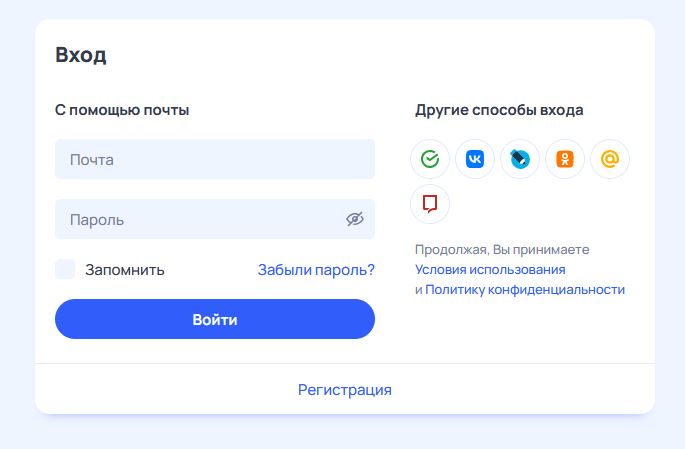Click the Запомнить label text
685x449 pixels.
(125, 269)
